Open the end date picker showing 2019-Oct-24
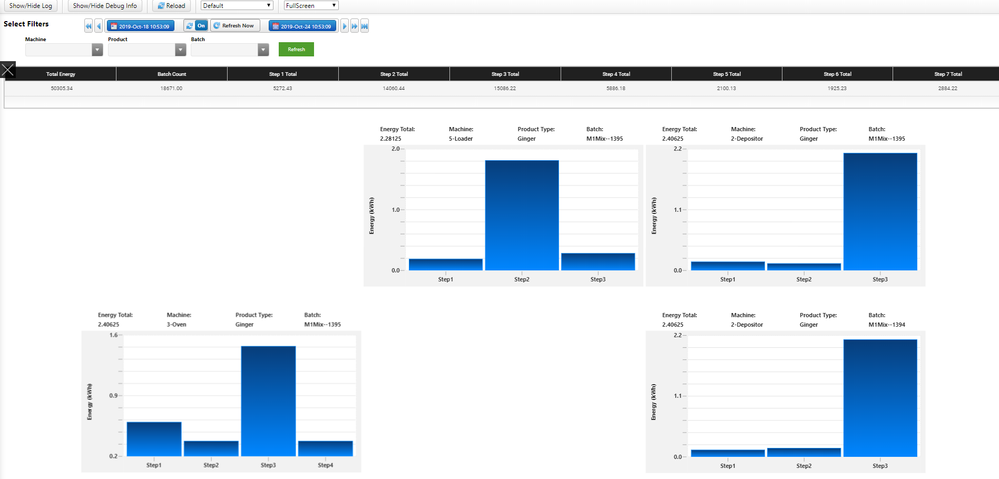Image resolution: width=999 pixels, height=479 pixels. pyautogui.click(x=303, y=26)
